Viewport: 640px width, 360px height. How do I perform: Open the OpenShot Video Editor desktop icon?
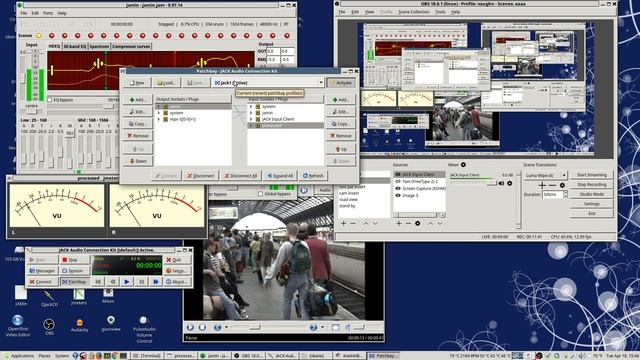pos(18,325)
